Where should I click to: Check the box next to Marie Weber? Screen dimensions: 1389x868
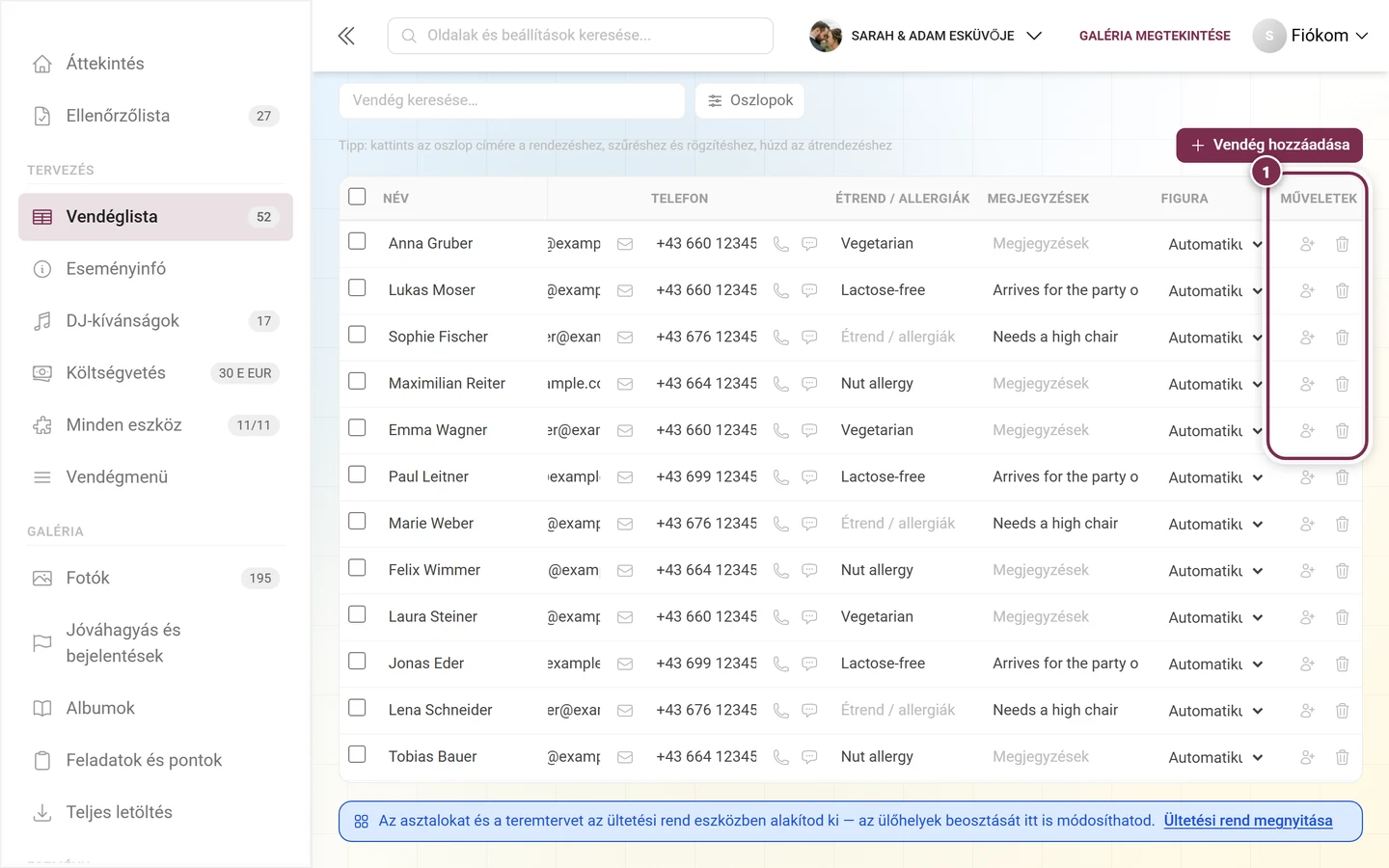click(x=357, y=522)
